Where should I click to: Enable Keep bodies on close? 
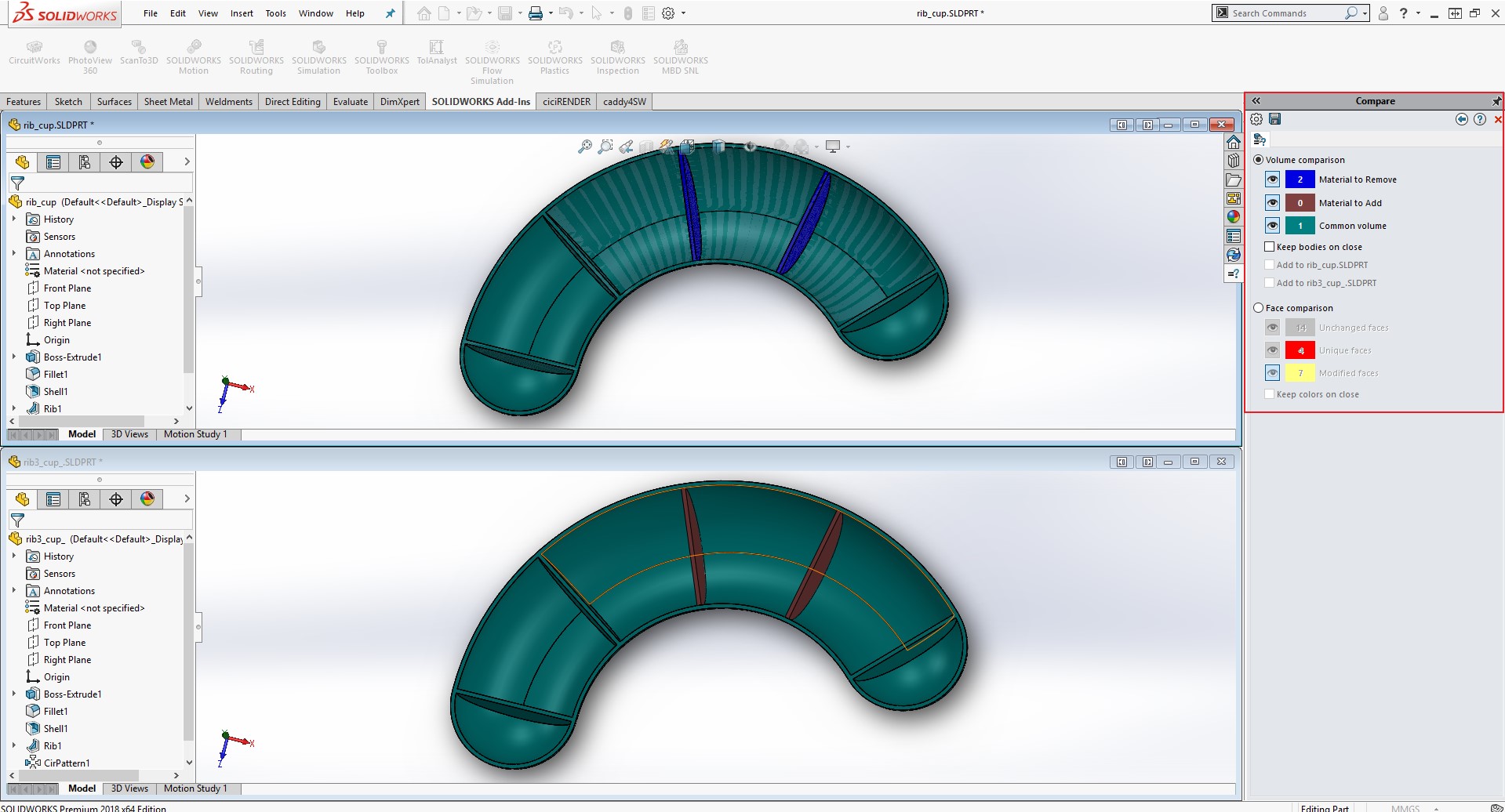pos(1270,247)
